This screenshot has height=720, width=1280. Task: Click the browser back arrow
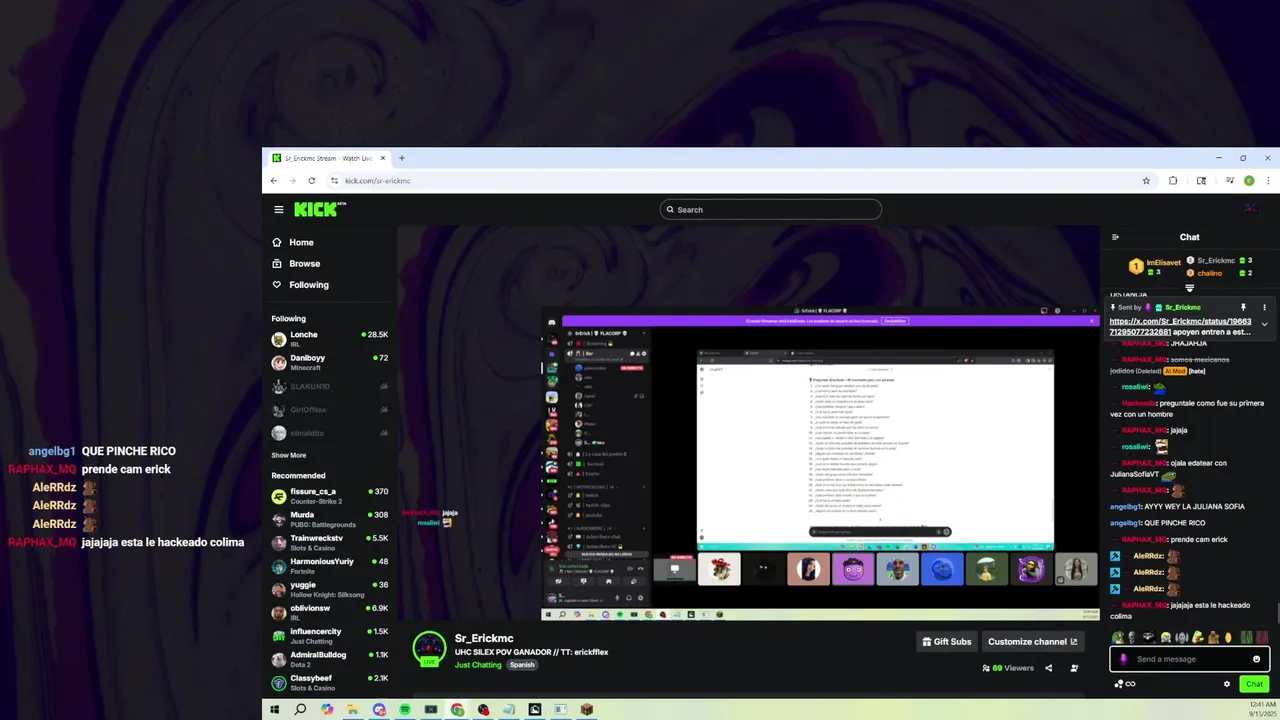pos(274,181)
